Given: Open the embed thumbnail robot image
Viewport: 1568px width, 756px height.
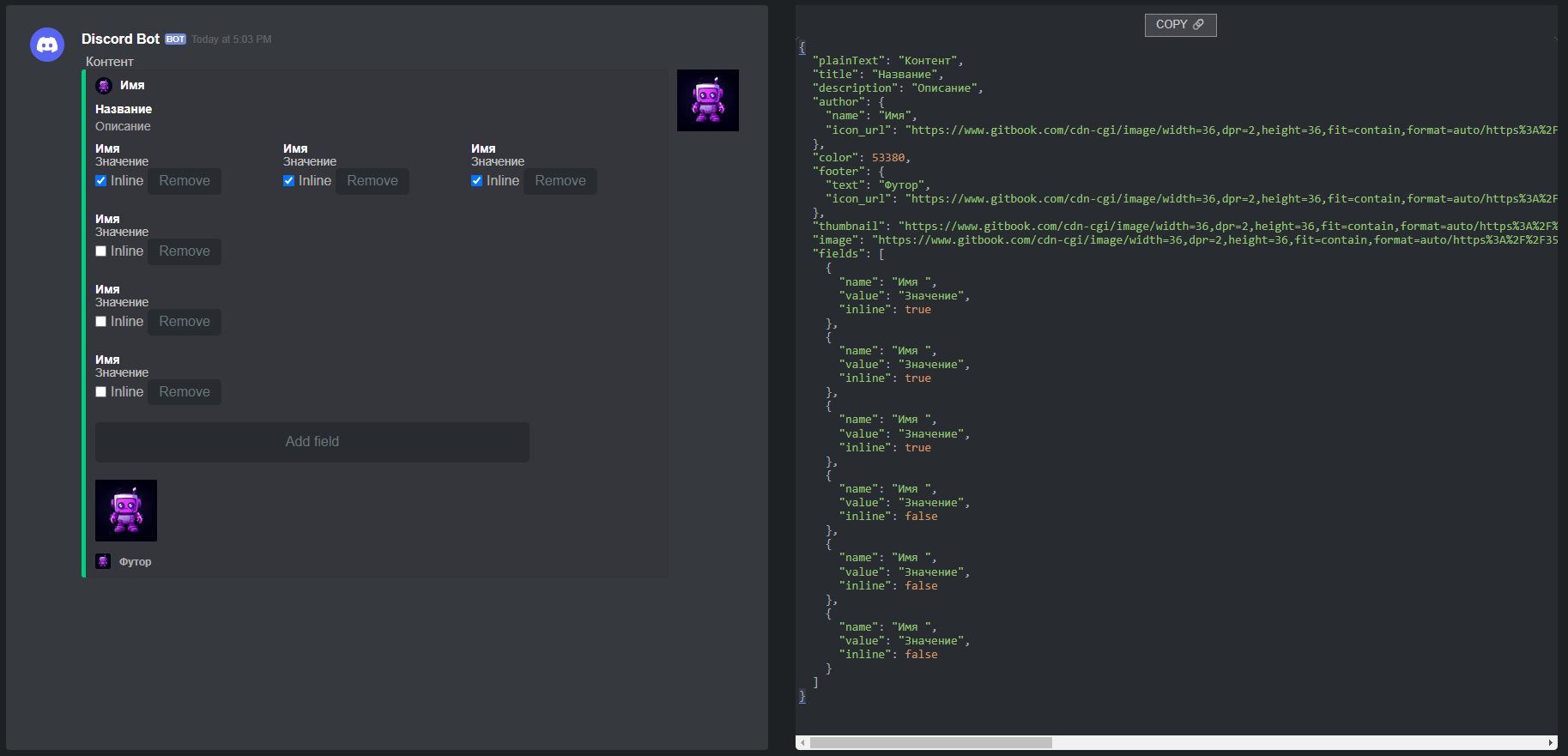Looking at the screenshot, I should (x=707, y=100).
